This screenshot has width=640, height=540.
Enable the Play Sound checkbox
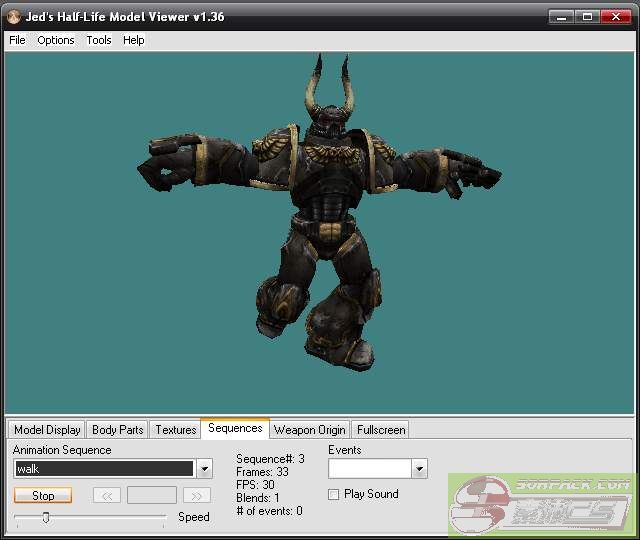click(334, 494)
